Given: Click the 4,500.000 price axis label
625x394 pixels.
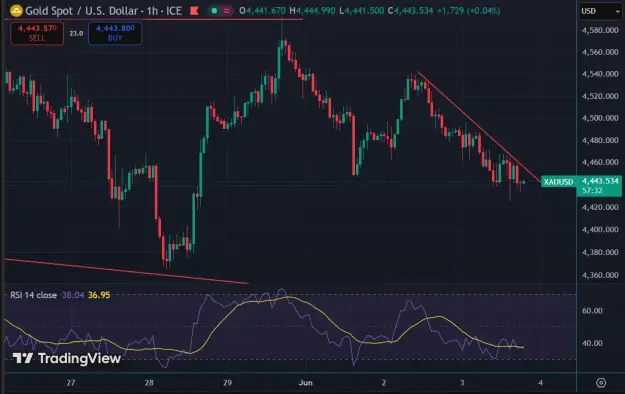Looking at the screenshot, I should click(600, 118).
